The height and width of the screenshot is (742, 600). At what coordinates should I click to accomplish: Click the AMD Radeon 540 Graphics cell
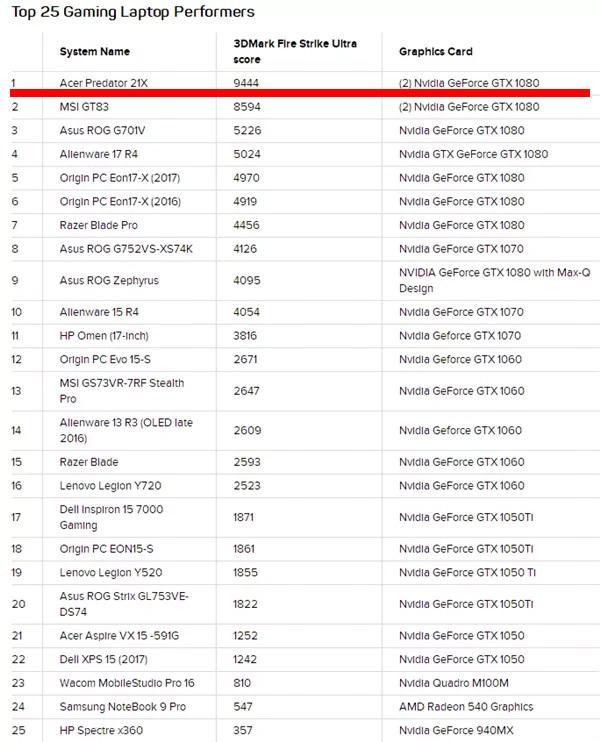click(x=465, y=706)
